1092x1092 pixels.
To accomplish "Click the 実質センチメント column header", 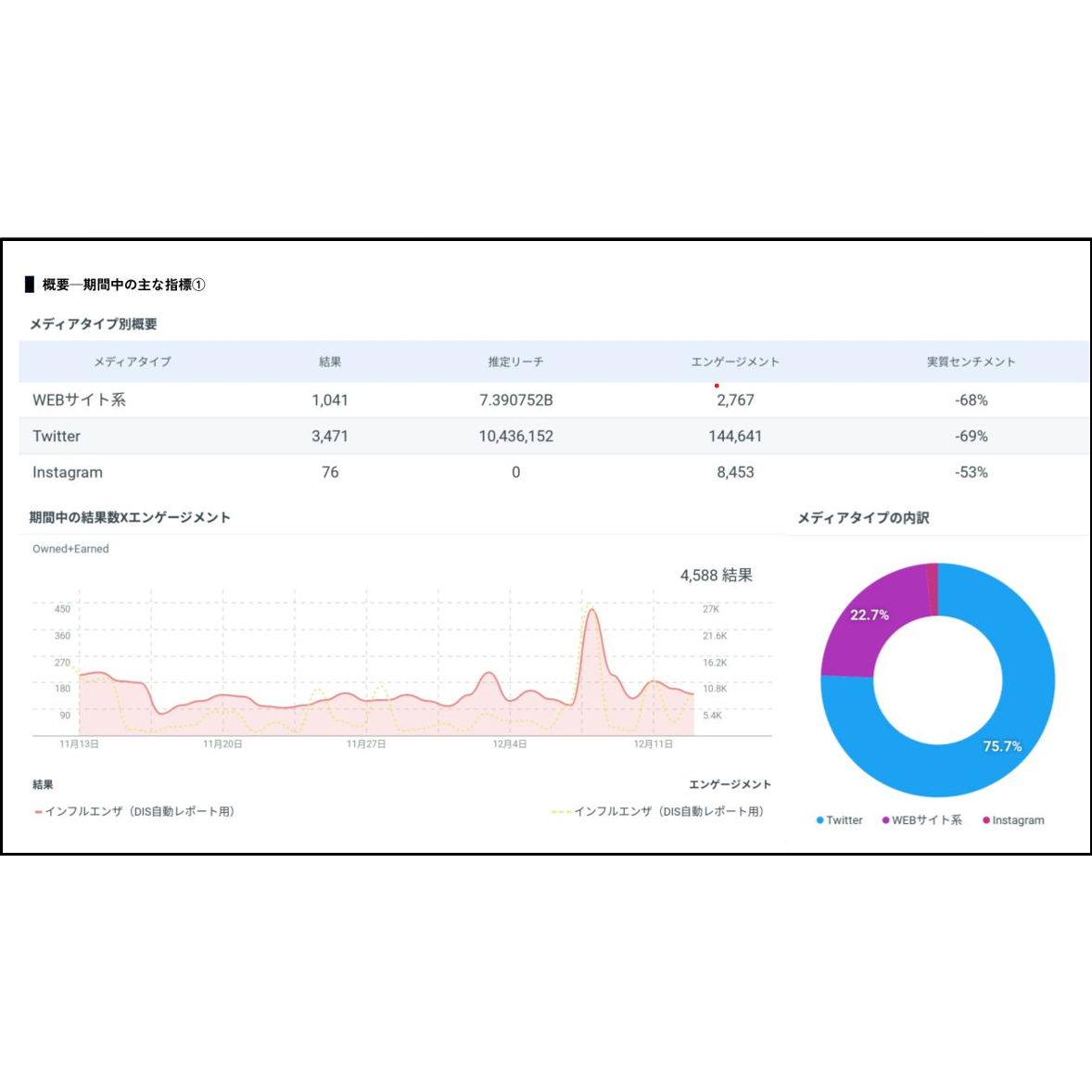I will coord(971,362).
